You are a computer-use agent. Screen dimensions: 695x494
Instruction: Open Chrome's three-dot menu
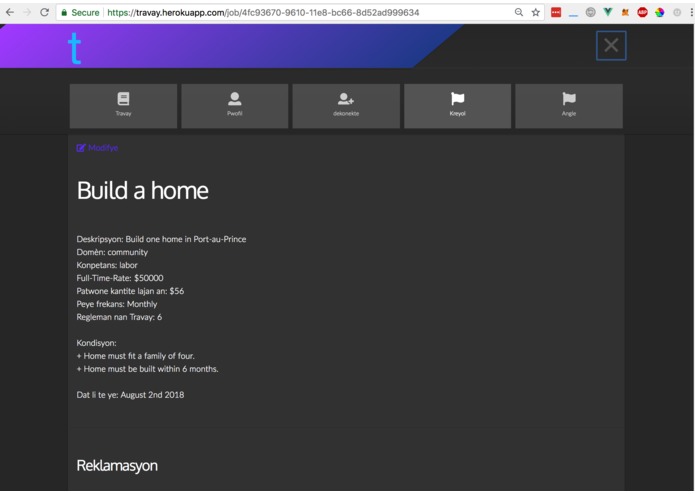(x=691, y=12)
